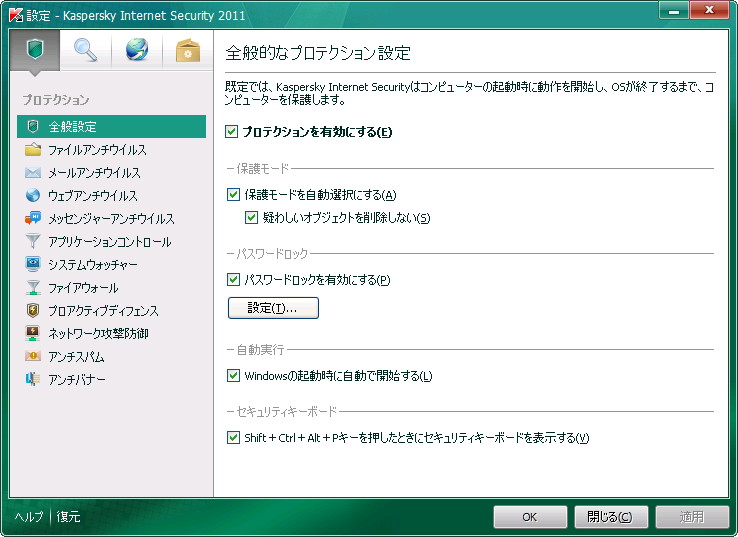Click the monitor eye icon for システムウォッチャー
738x537 pixels.
point(32,264)
